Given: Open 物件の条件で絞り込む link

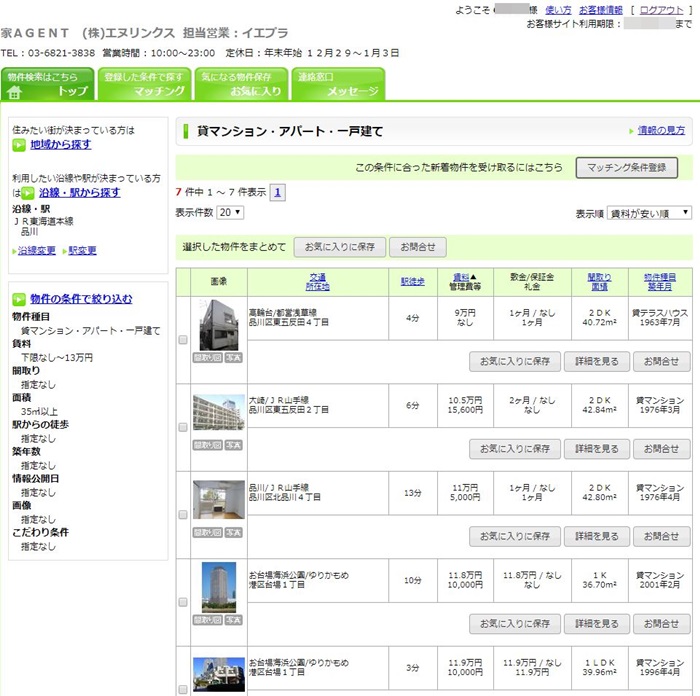Looking at the screenshot, I should tap(81, 299).
